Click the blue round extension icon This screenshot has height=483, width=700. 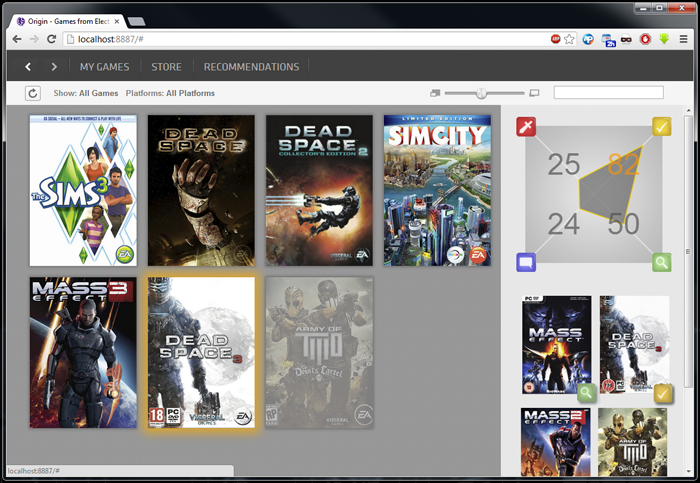(x=588, y=39)
